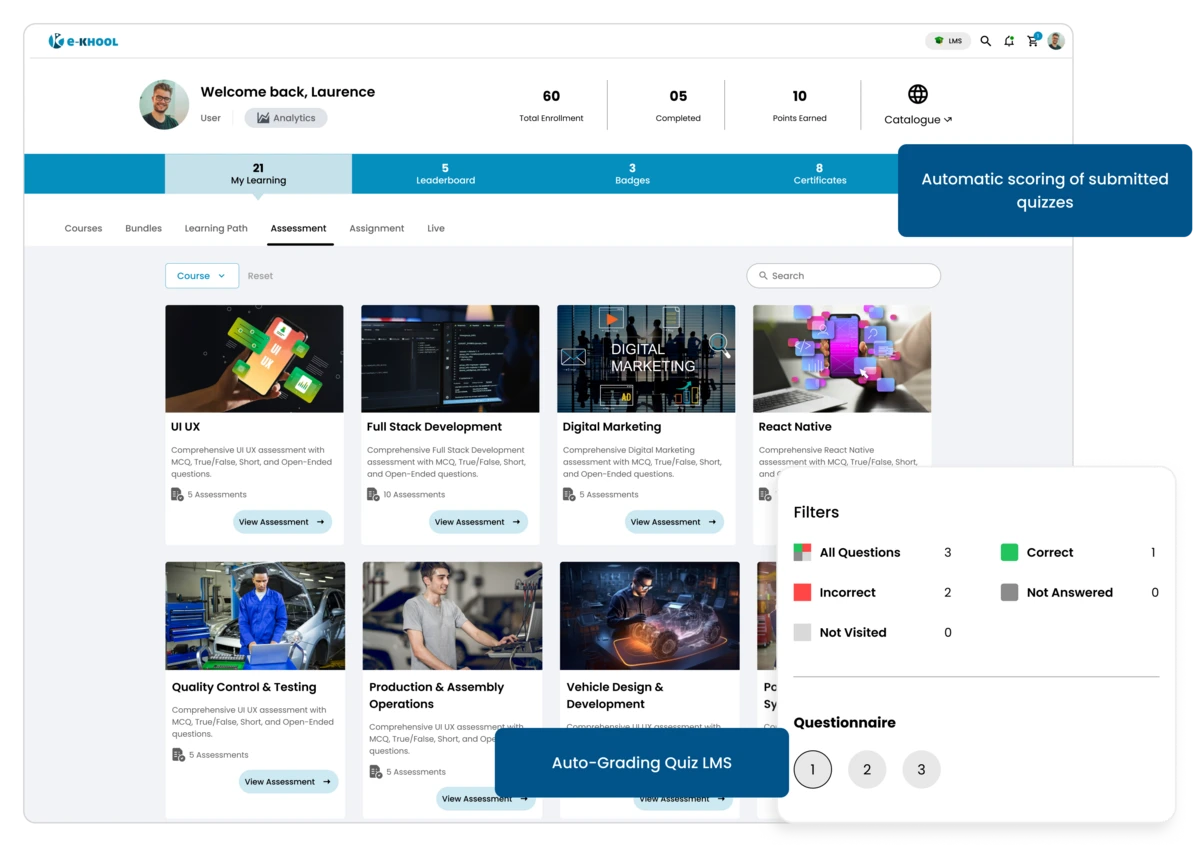This screenshot has height=847, width=1200.
Task: Expand the Catalogue dropdown
Action: [917, 119]
